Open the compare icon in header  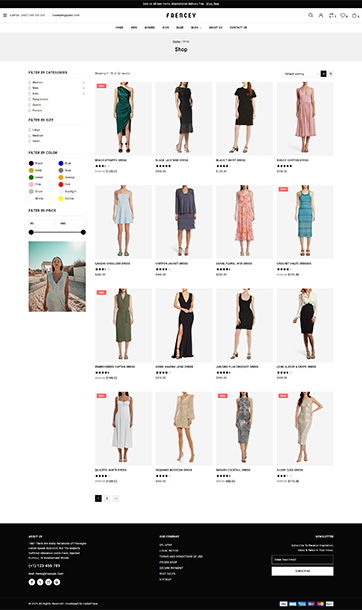331,15
